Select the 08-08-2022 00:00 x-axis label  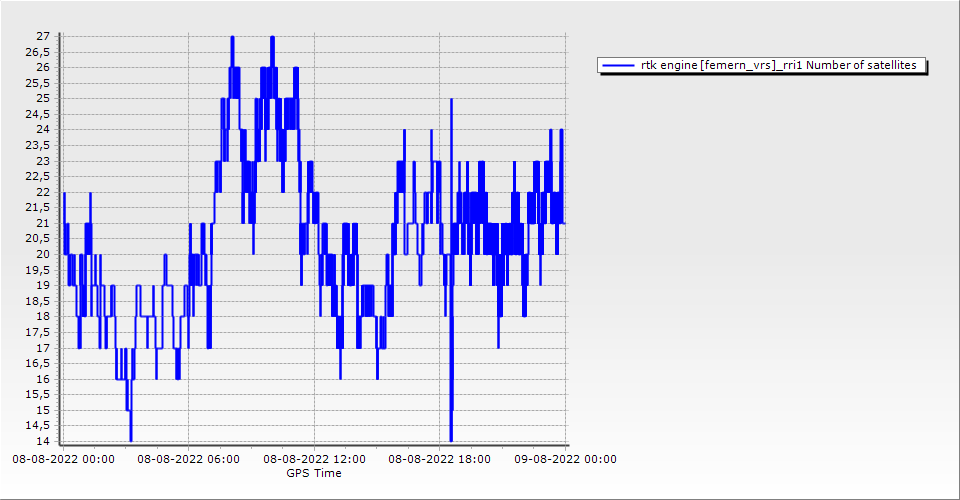tap(63, 460)
